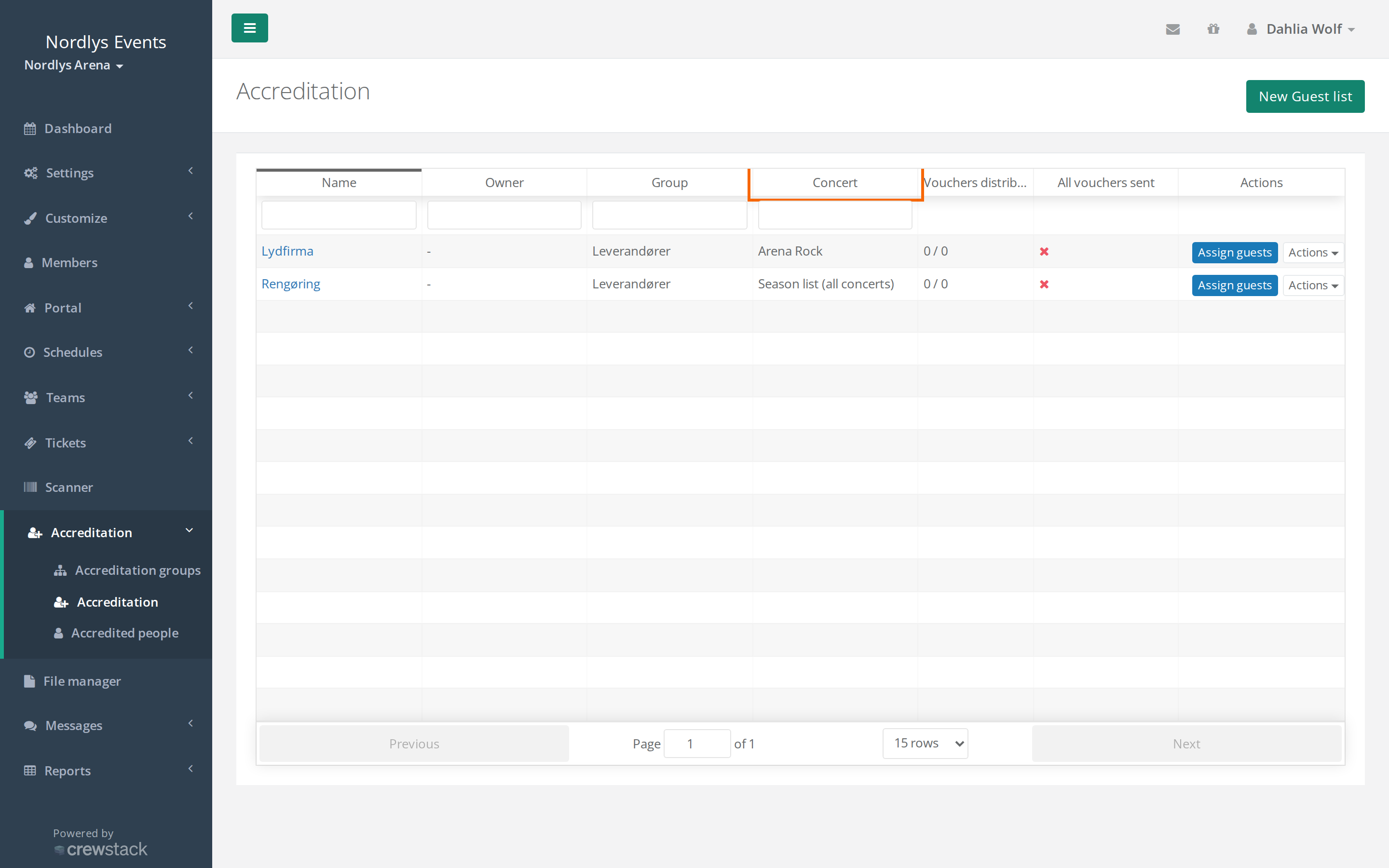Image resolution: width=1389 pixels, height=868 pixels.
Task: Click the Customize brush icon in the sidebar
Action: click(x=30, y=218)
